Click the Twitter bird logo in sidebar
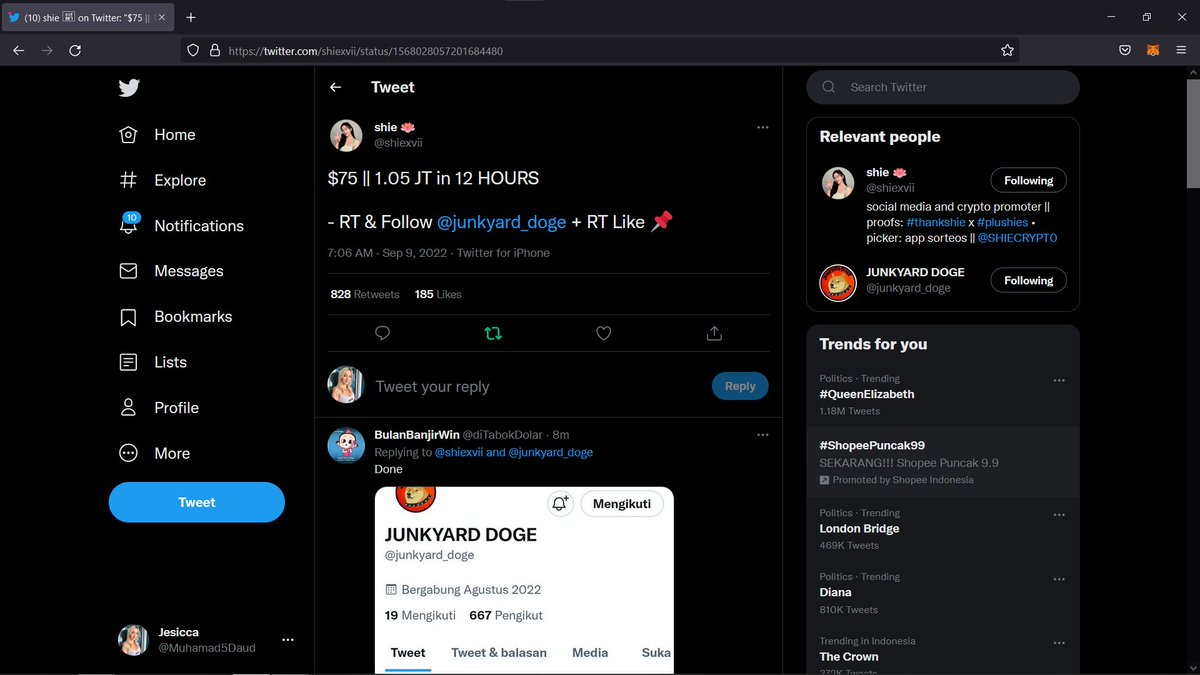 click(x=129, y=88)
